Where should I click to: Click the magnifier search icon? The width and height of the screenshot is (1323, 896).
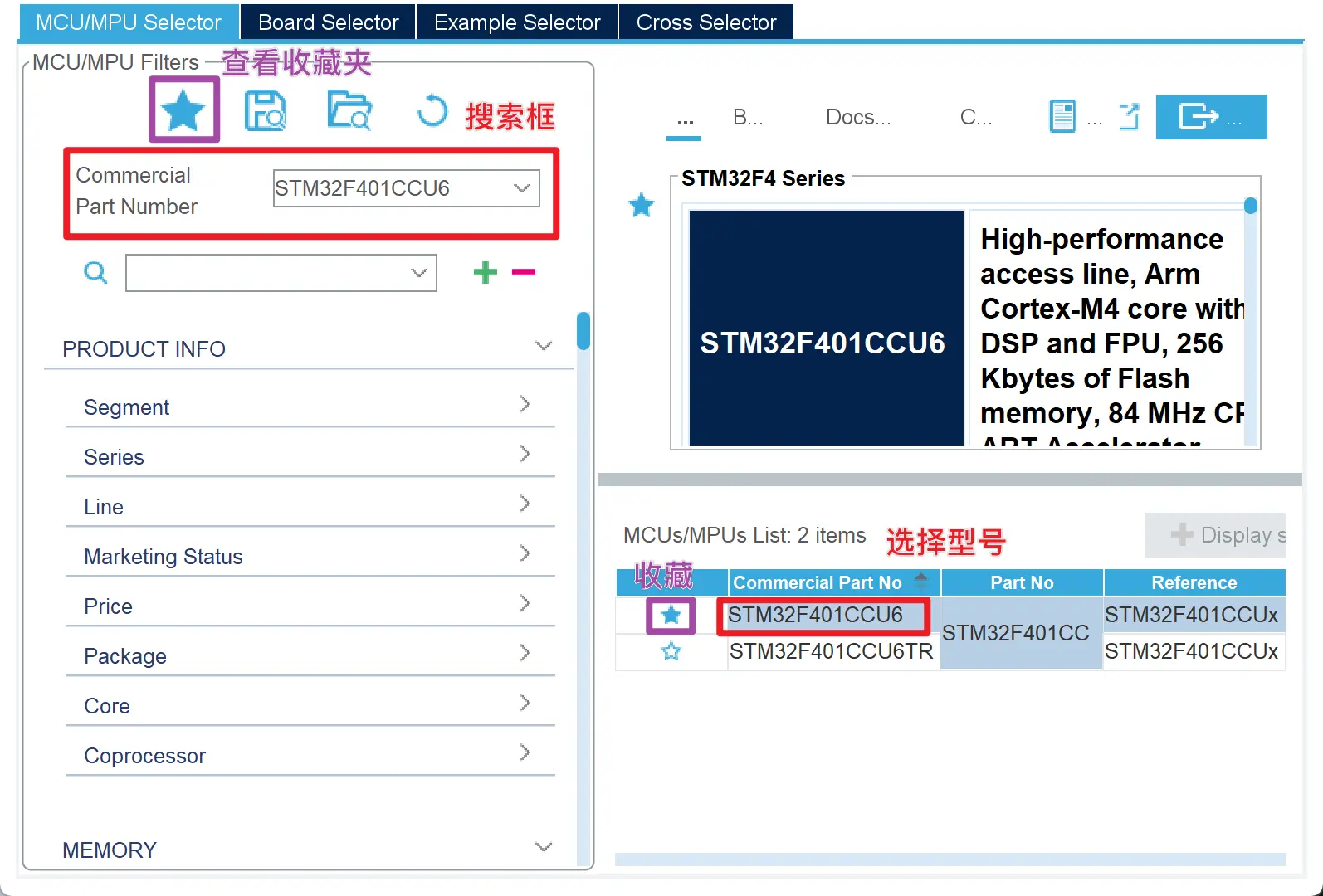point(96,272)
